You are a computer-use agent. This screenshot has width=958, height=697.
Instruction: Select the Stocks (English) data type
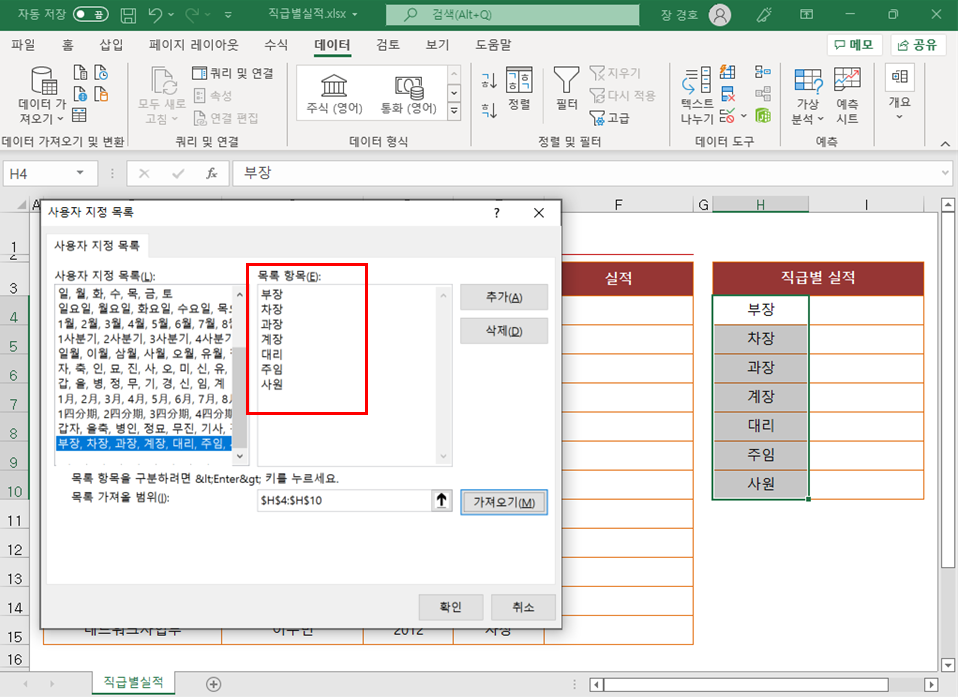(x=334, y=94)
